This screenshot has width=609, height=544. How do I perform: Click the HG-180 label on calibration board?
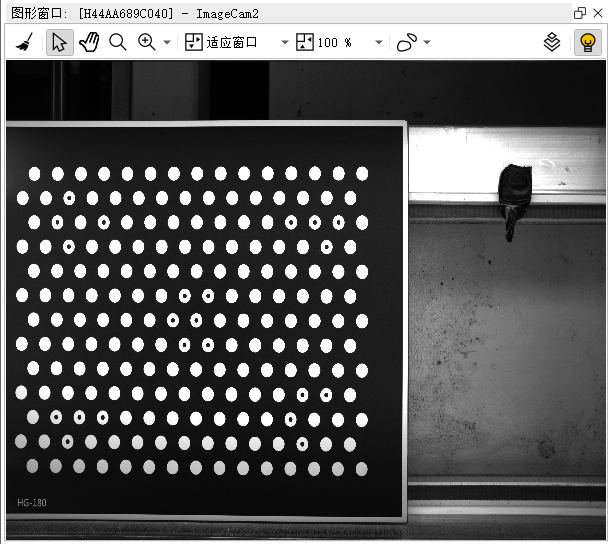pos(32,502)
